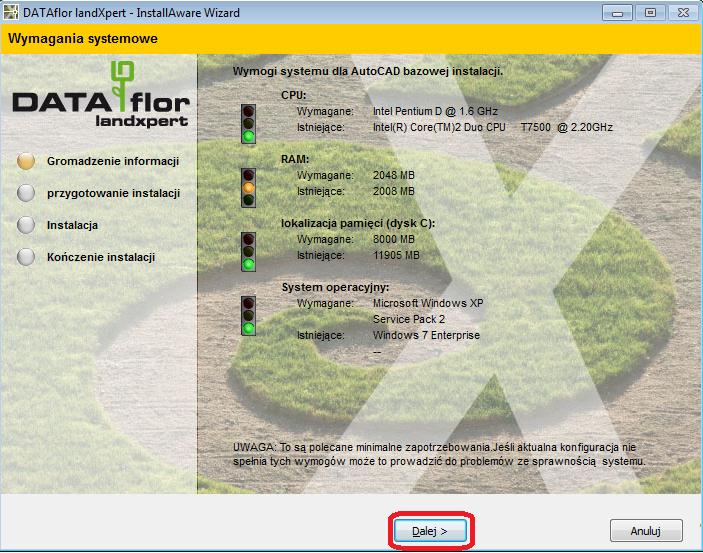Click the Kończenie instalacji label
The height and width of the screenshot is (553, 703).
coord(101,257)
